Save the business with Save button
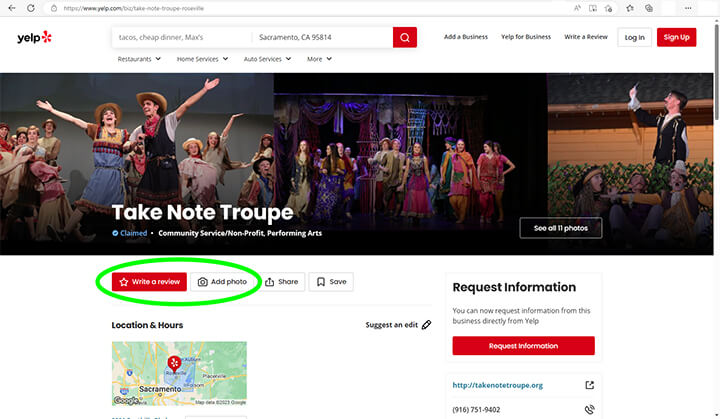 point(331,282)
